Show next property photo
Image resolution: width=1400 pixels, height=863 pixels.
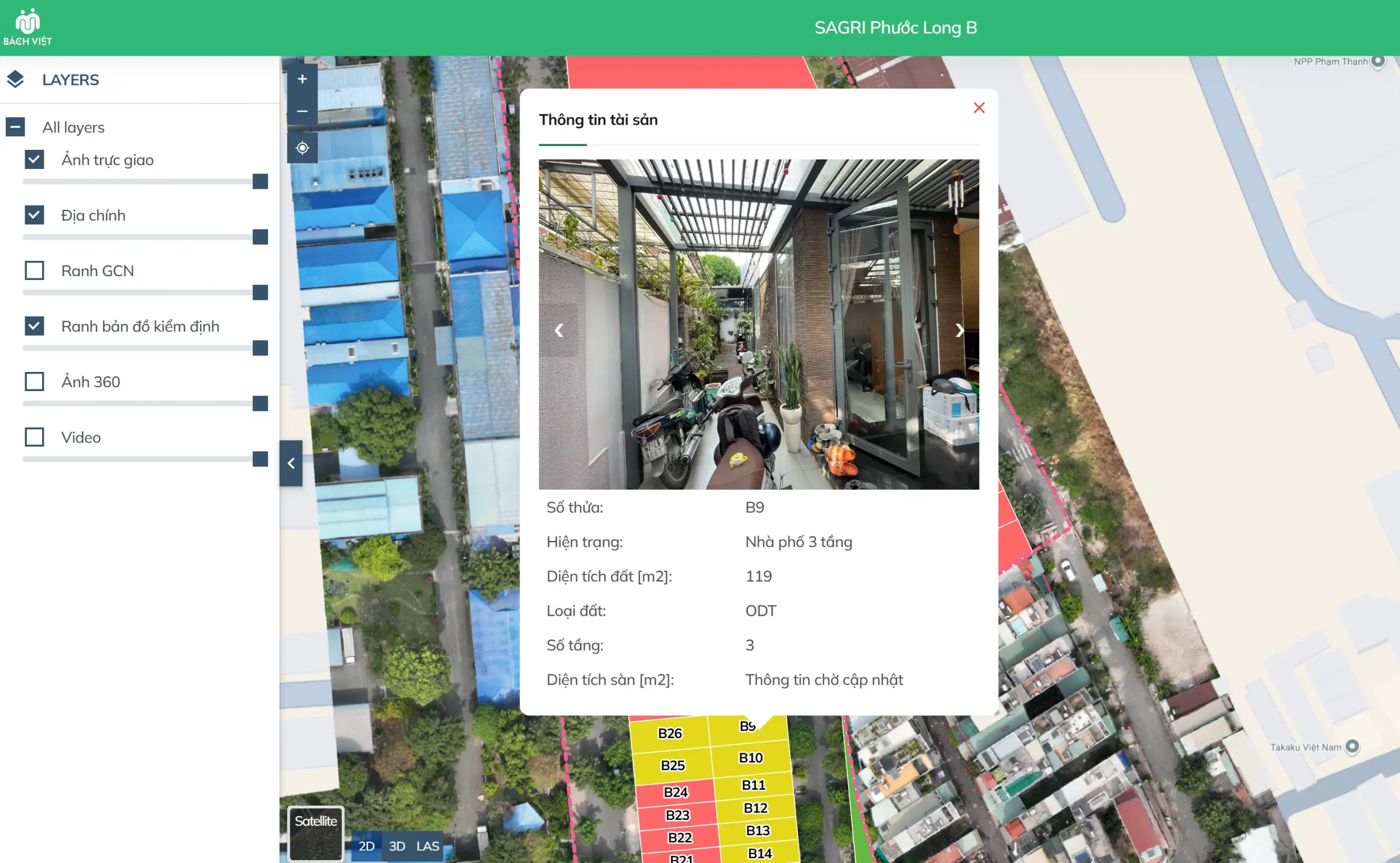959,330
